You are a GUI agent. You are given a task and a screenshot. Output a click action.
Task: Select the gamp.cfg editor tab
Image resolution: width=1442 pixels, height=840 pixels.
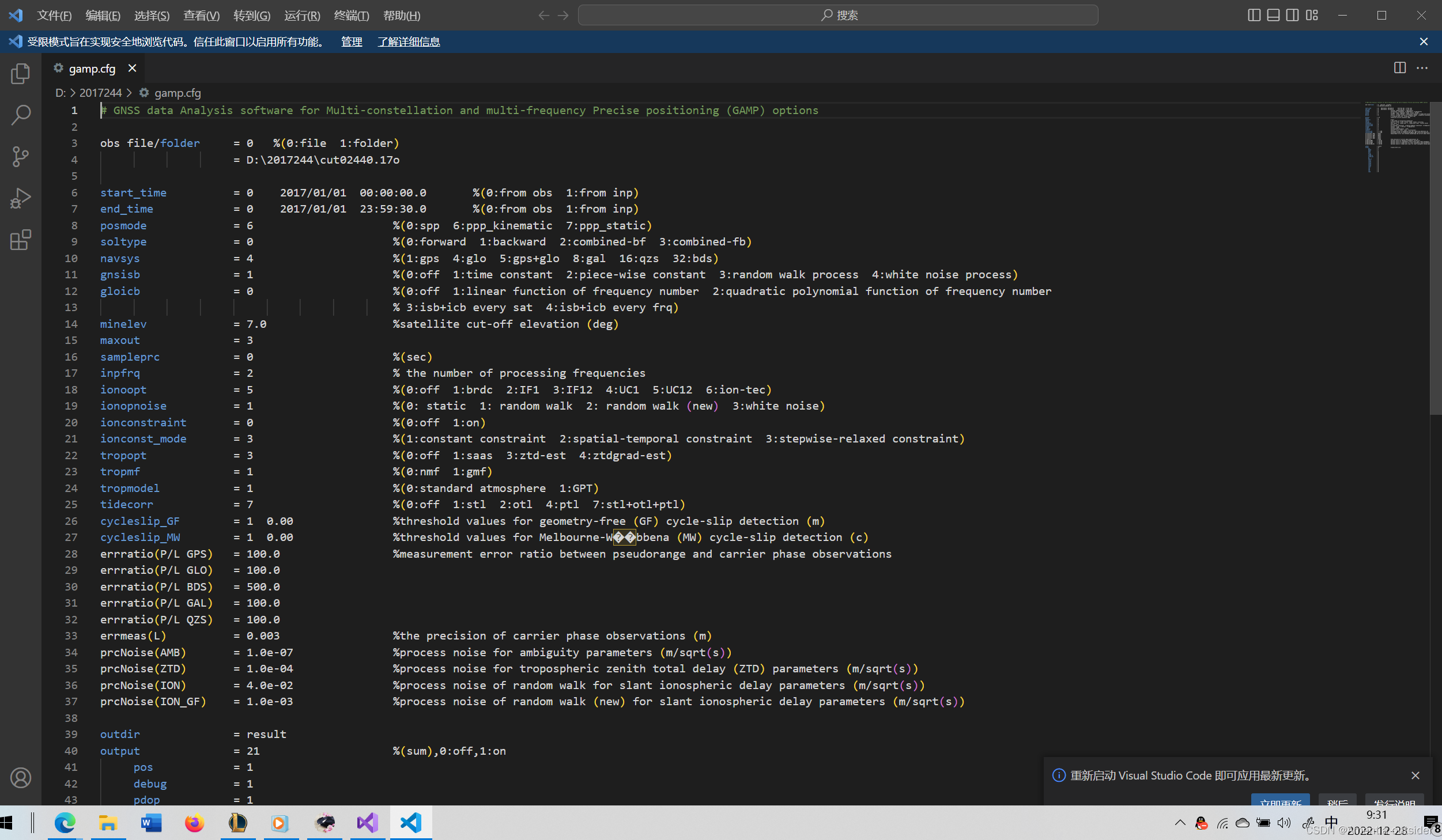[92, 69]
